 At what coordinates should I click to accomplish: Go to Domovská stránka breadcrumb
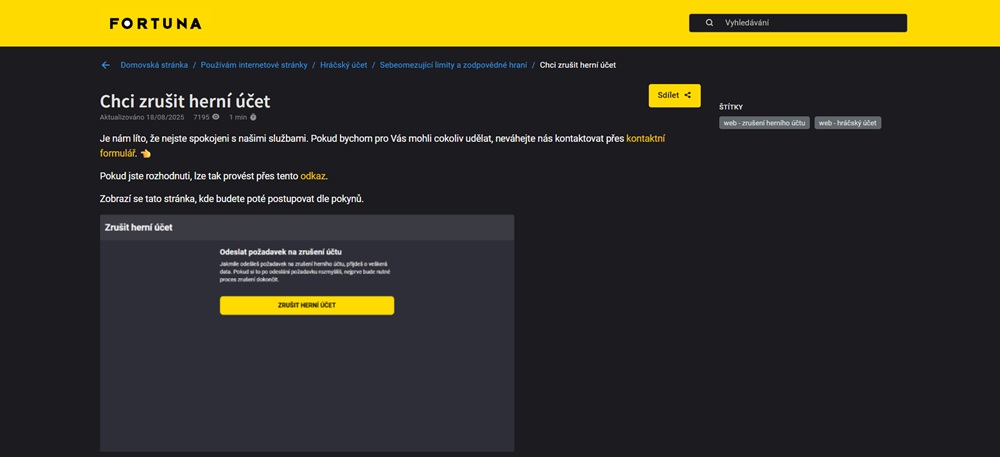(x=154, y=65)
